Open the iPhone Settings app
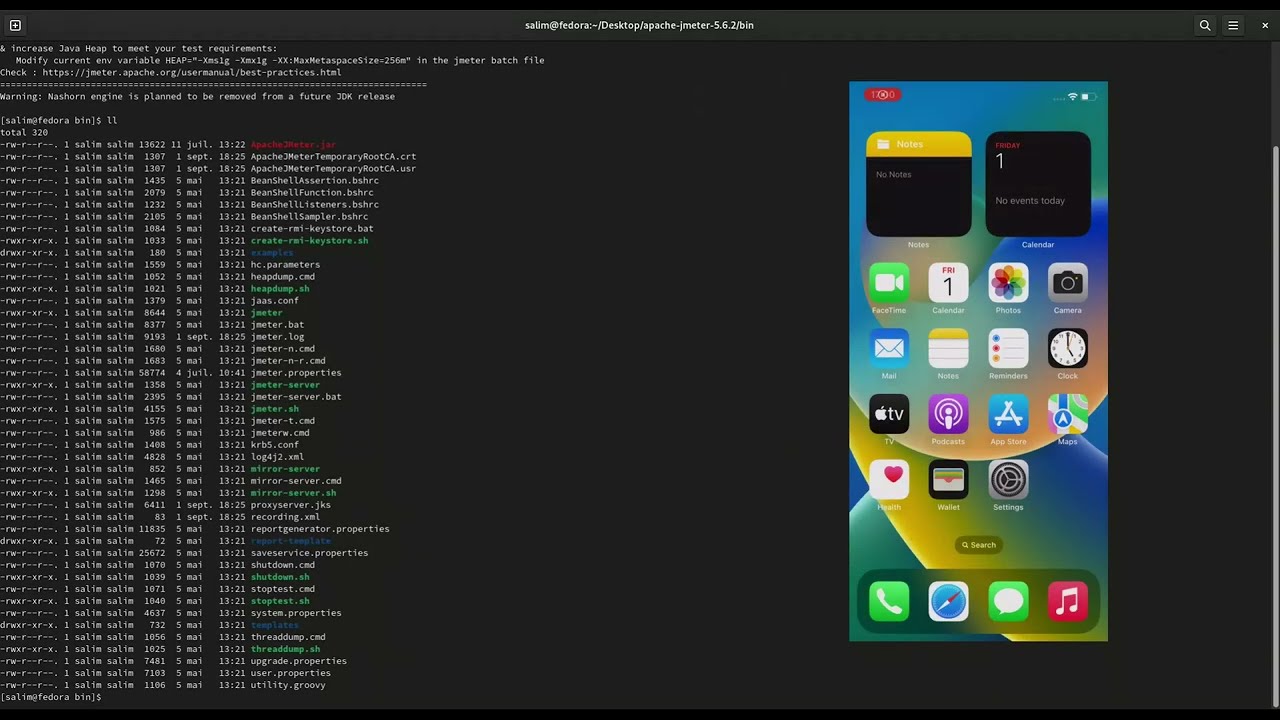The image size is (1280, 720). click(1008, 480)
